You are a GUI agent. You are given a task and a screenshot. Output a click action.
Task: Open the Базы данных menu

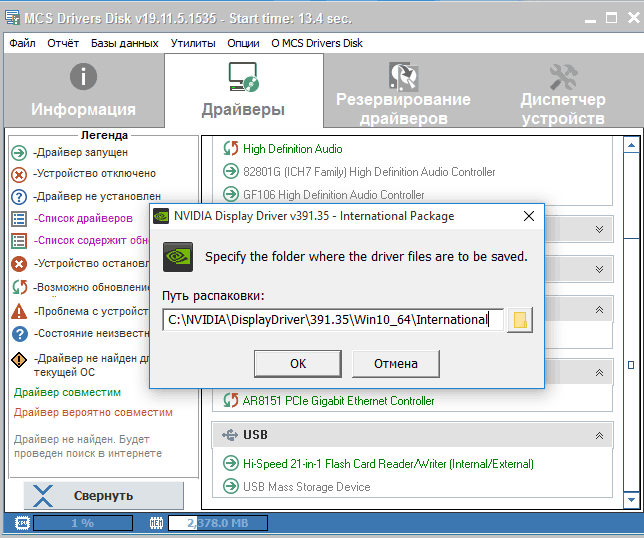124,43
